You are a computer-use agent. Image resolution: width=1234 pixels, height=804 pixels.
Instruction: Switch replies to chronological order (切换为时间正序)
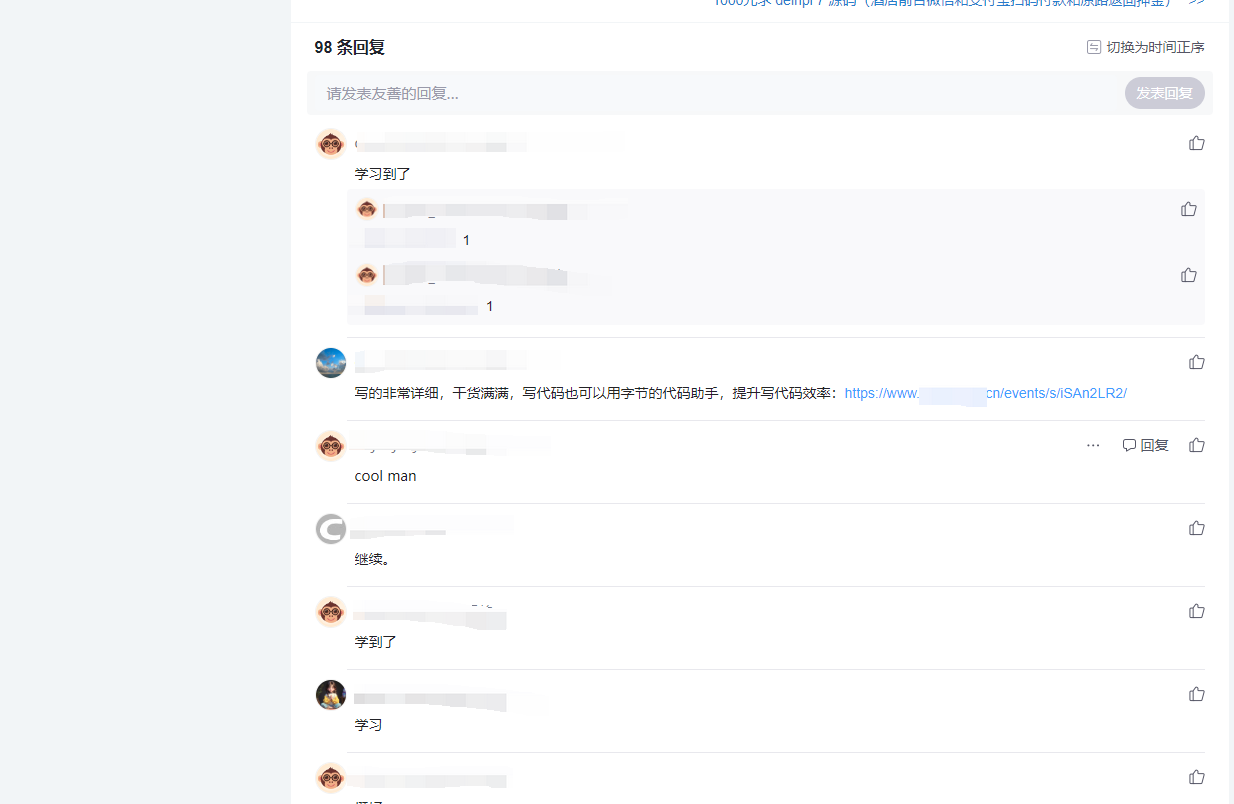coord(1146,47)
